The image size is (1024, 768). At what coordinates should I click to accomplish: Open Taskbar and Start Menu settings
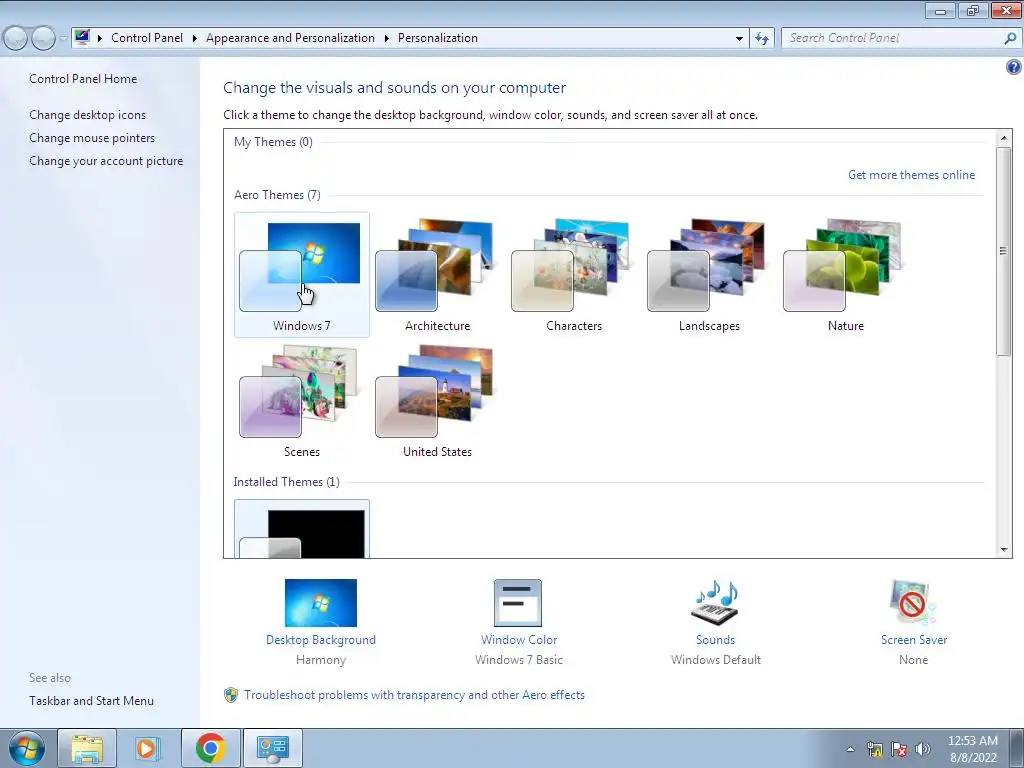[91, 701]
